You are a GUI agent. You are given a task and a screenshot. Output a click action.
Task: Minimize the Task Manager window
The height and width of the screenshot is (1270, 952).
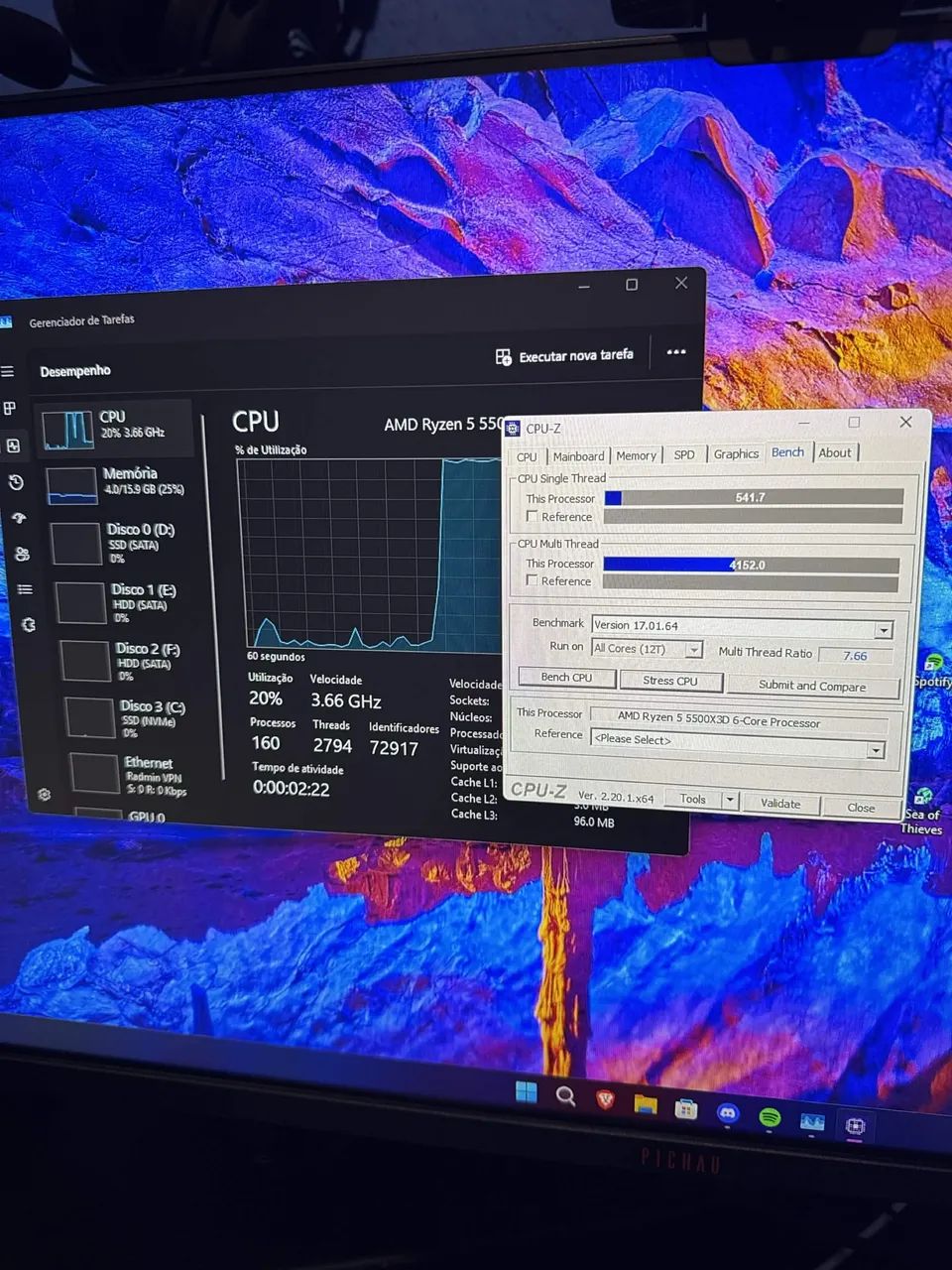click(x=584, y=287)
